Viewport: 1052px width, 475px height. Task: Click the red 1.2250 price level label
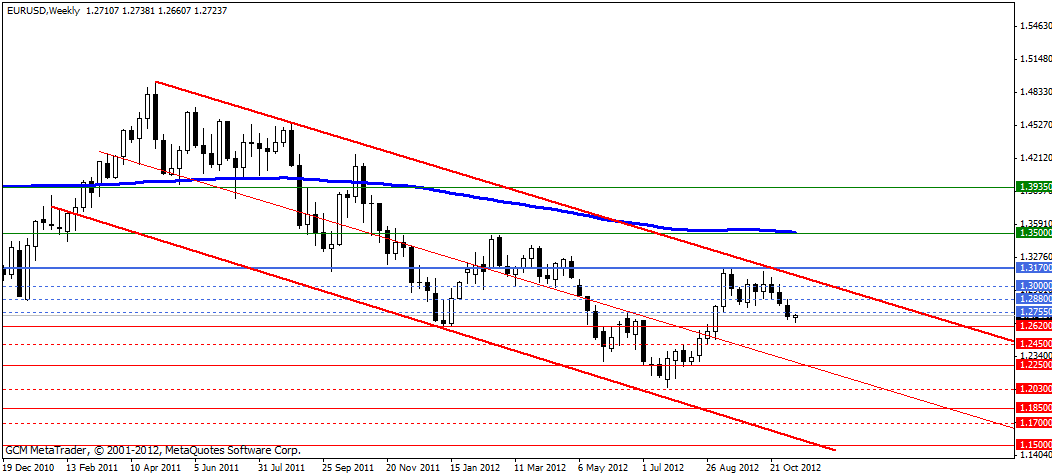pyautogui.click(x=1035, y=365)
